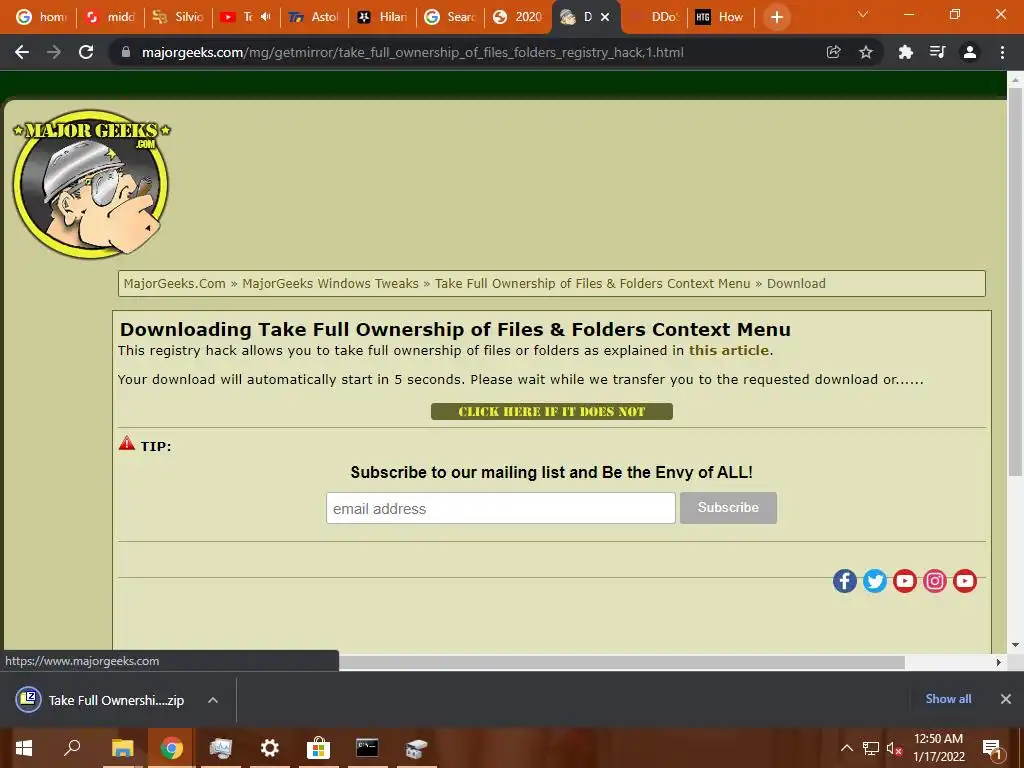Click the 'Click here if it does not' button

click(x=551, y=411)
